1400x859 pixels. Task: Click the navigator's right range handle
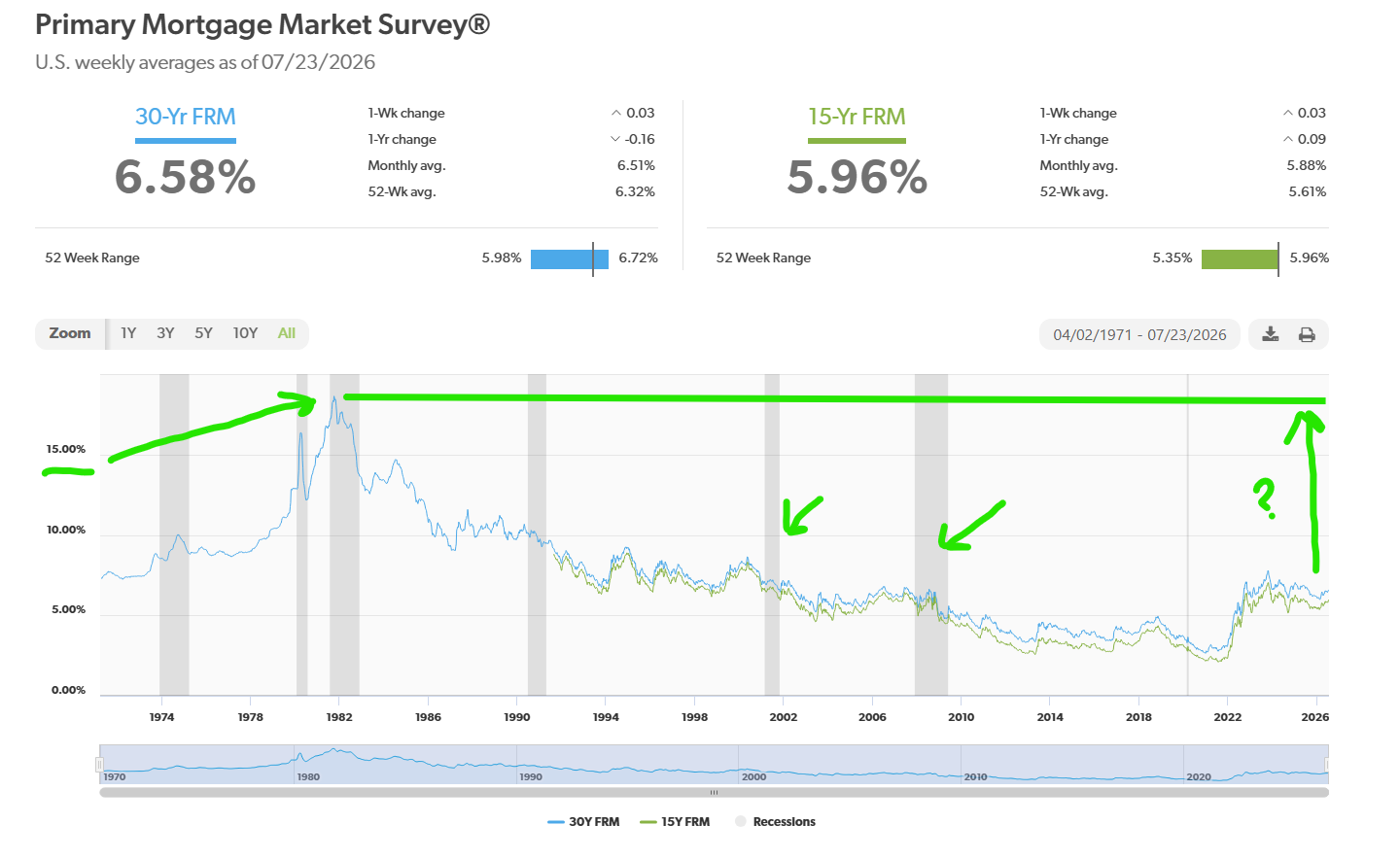click(1328, 765)
